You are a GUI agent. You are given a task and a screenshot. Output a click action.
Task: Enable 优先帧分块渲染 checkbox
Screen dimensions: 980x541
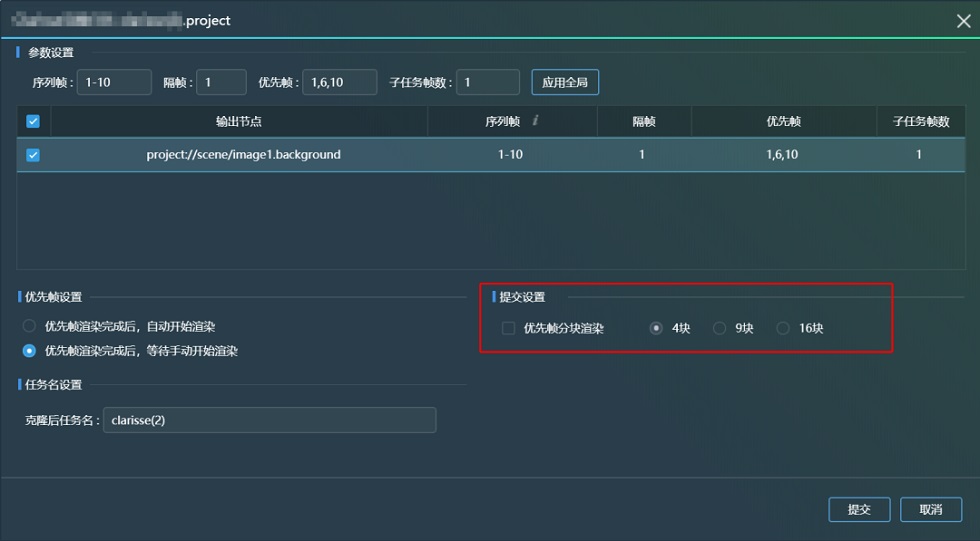click(x=509, y=328)
